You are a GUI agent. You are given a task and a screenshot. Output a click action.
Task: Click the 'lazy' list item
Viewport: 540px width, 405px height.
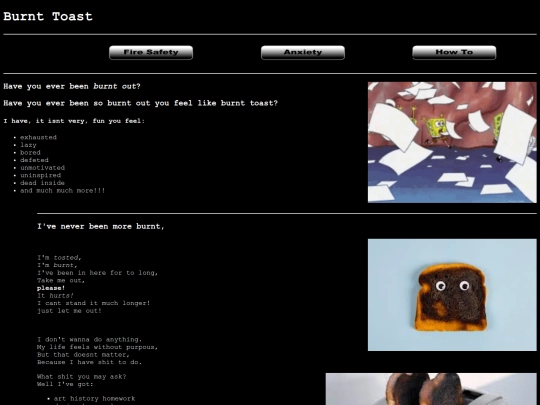click(x=28, y=145)
